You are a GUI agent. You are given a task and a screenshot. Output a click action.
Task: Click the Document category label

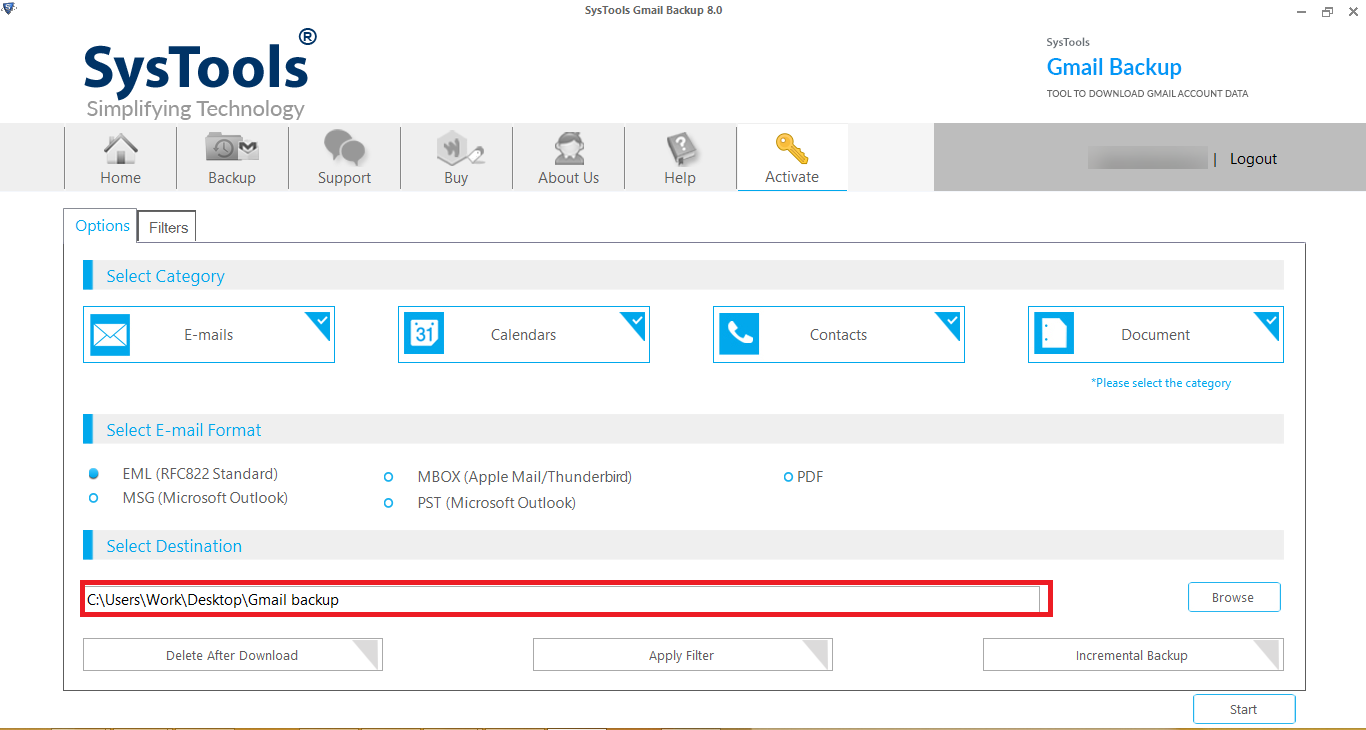tap(1156, 335)
